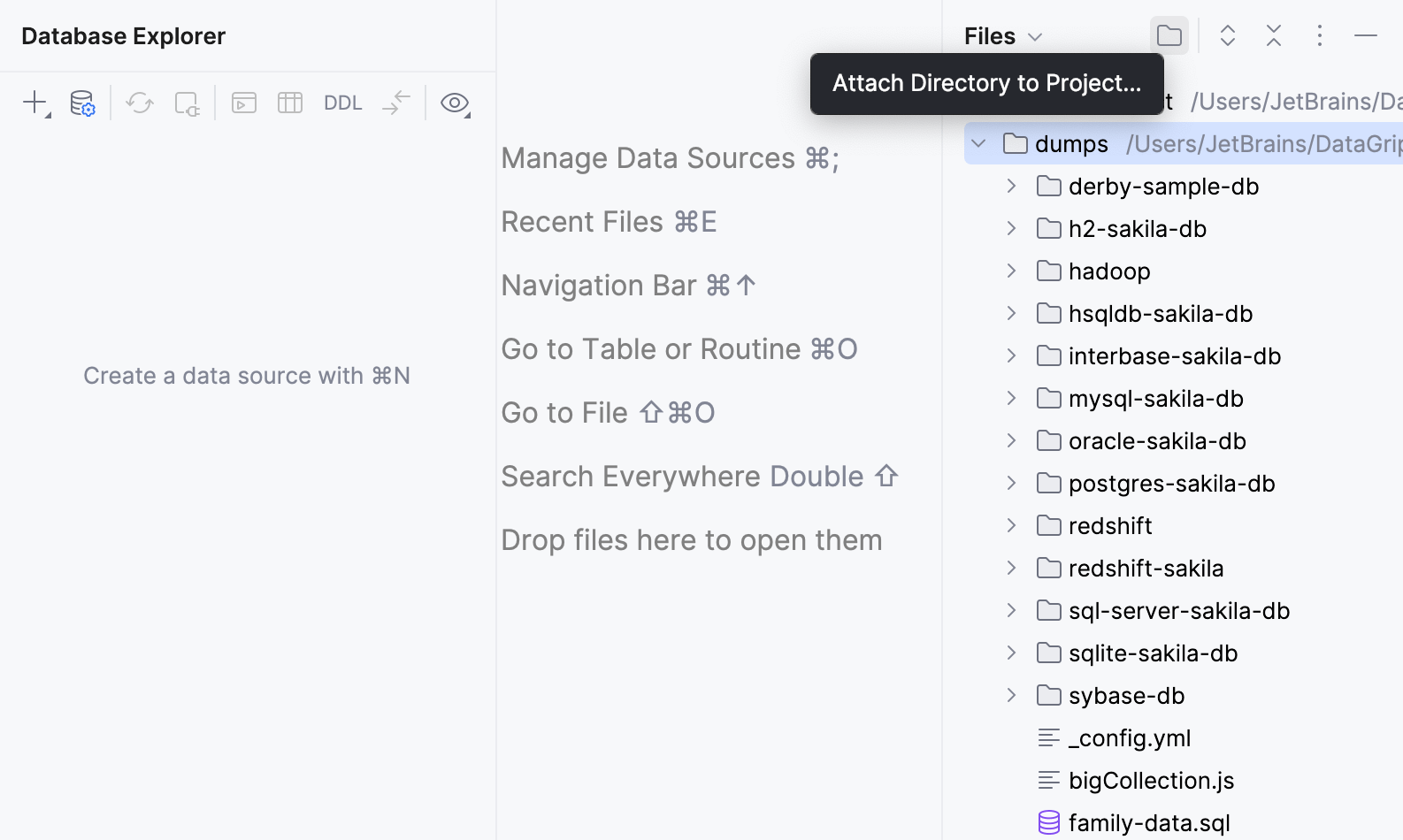Open Files panel three-dot options menu

click(x=1320, y=35)
